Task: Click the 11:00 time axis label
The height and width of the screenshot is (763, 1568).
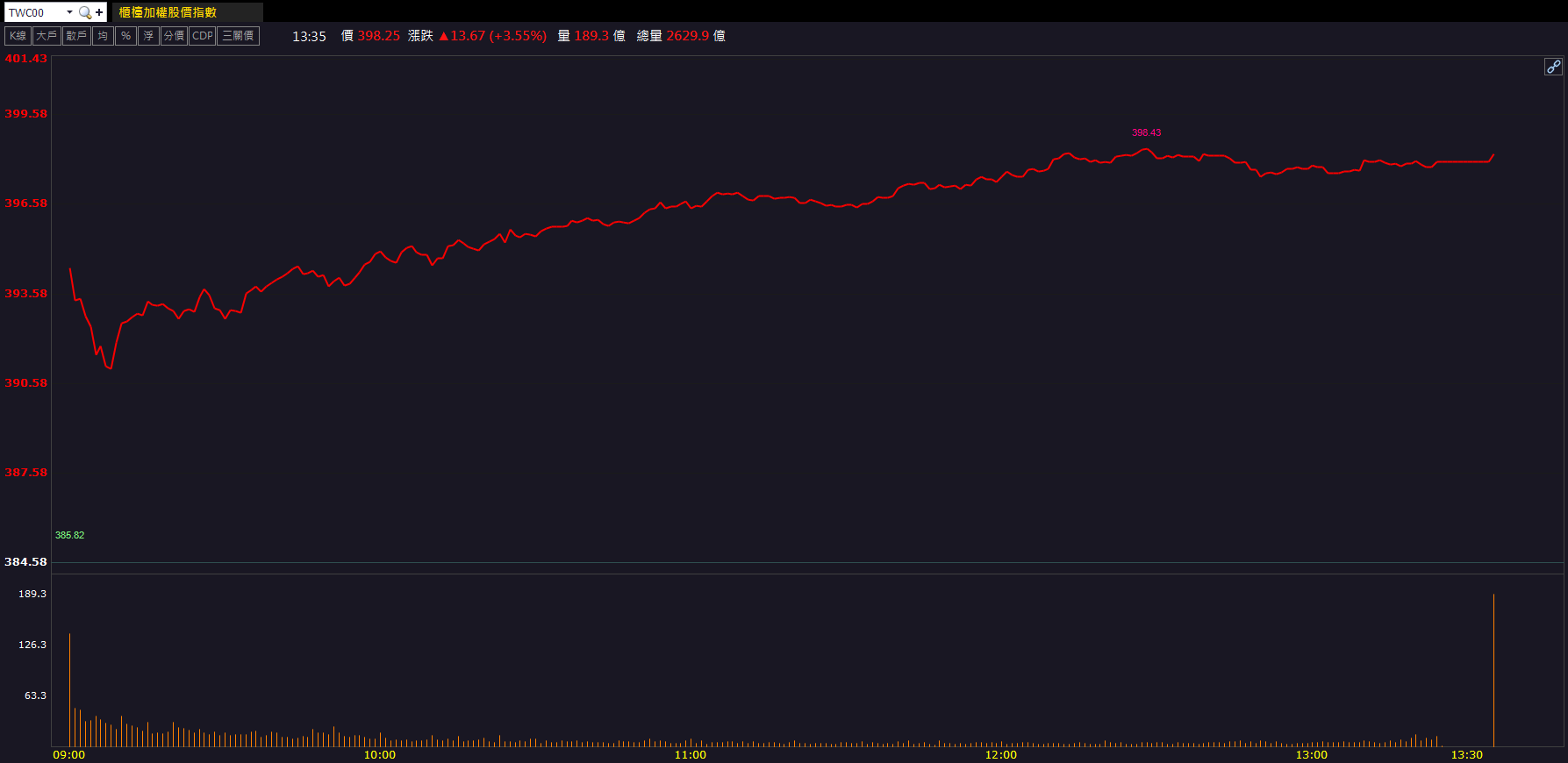Action: pyautogui.click(x=691, y=755)
